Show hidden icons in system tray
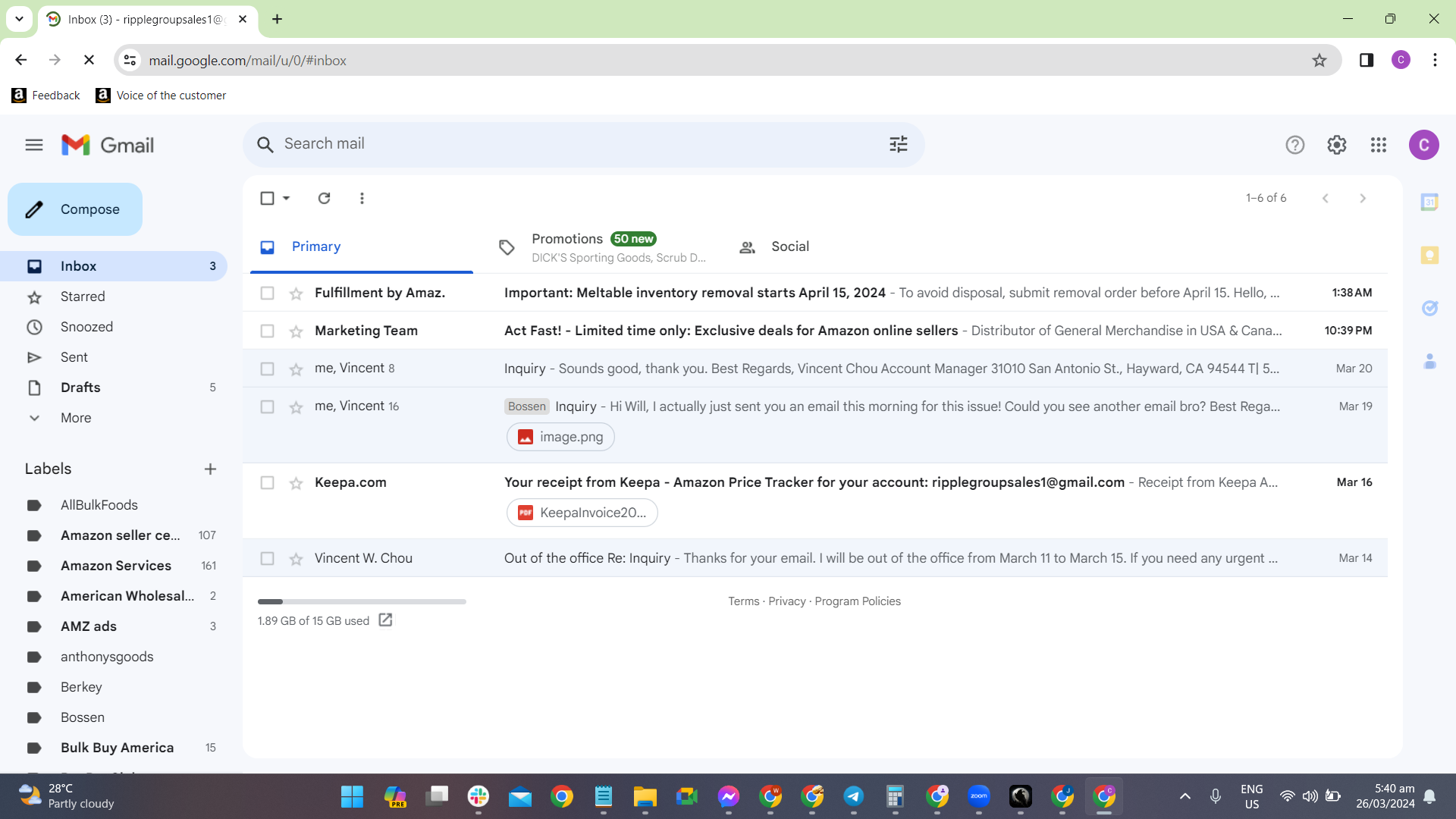Screen dimensions: 1456x819 tap(1185, 796)
